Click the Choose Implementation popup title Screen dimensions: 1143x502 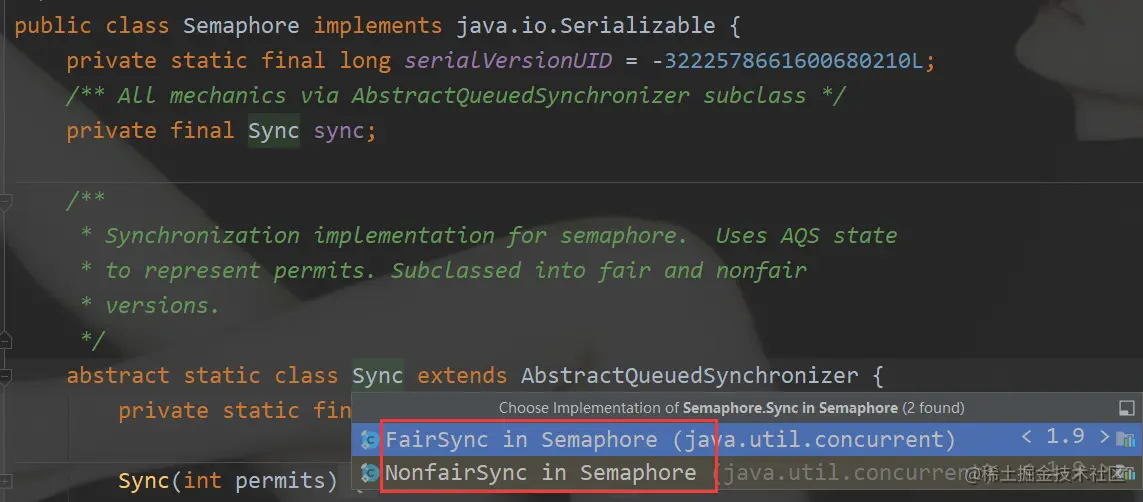tap(731, 408)
